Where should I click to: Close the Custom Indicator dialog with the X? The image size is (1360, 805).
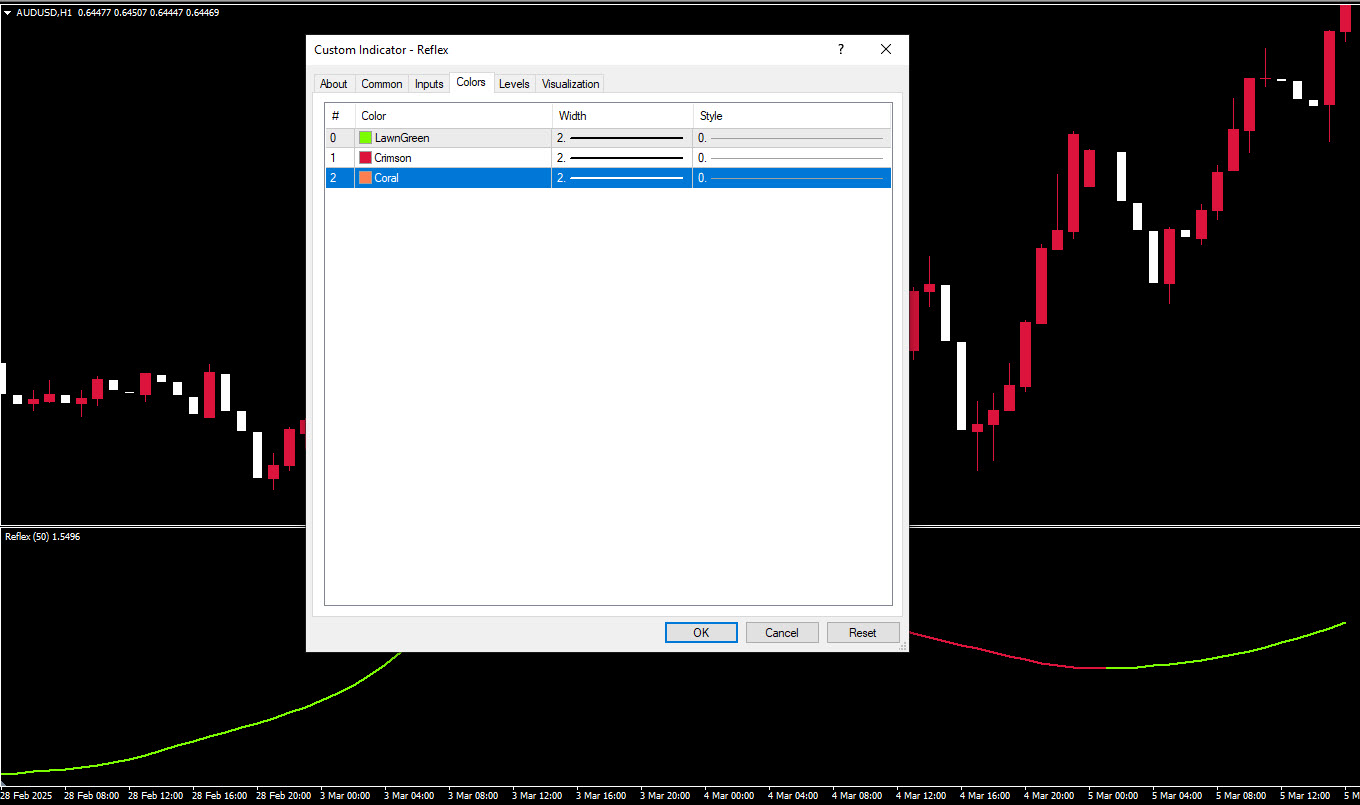pos(885,49)
